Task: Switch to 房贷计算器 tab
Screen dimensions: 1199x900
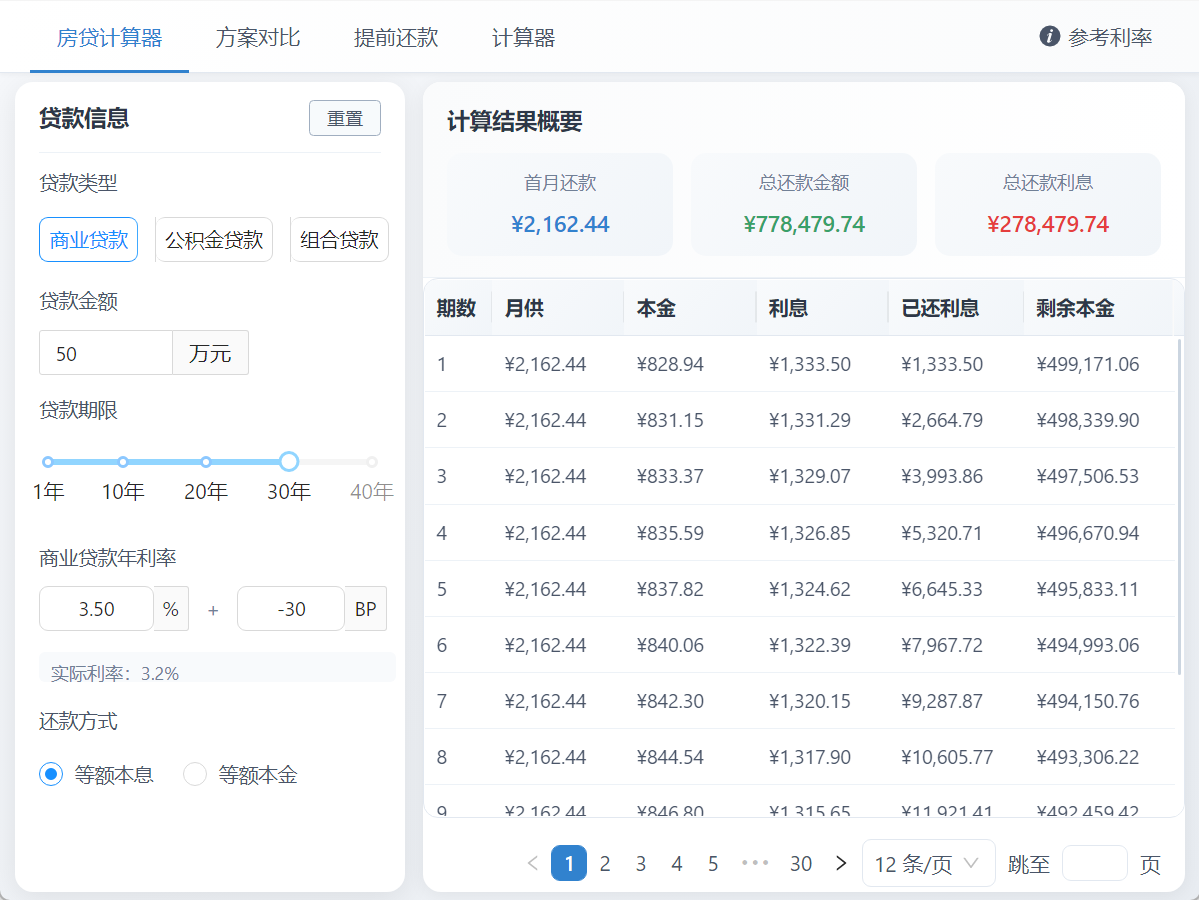Action: pos(109,37)
